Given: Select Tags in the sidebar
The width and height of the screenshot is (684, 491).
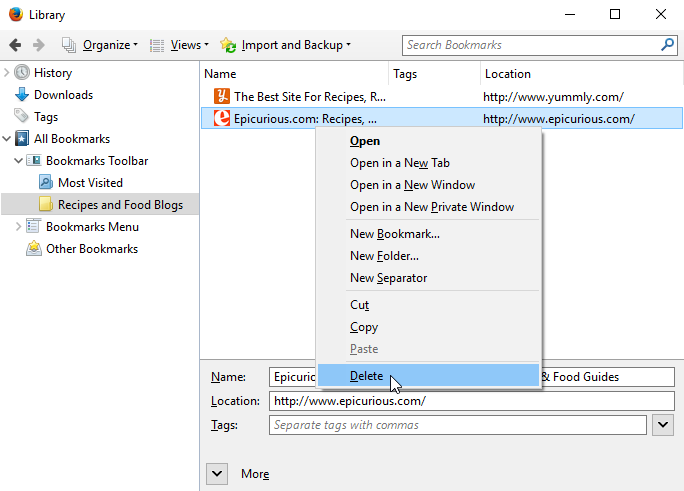Looking at the screenshot, I should tap(45, 117).
